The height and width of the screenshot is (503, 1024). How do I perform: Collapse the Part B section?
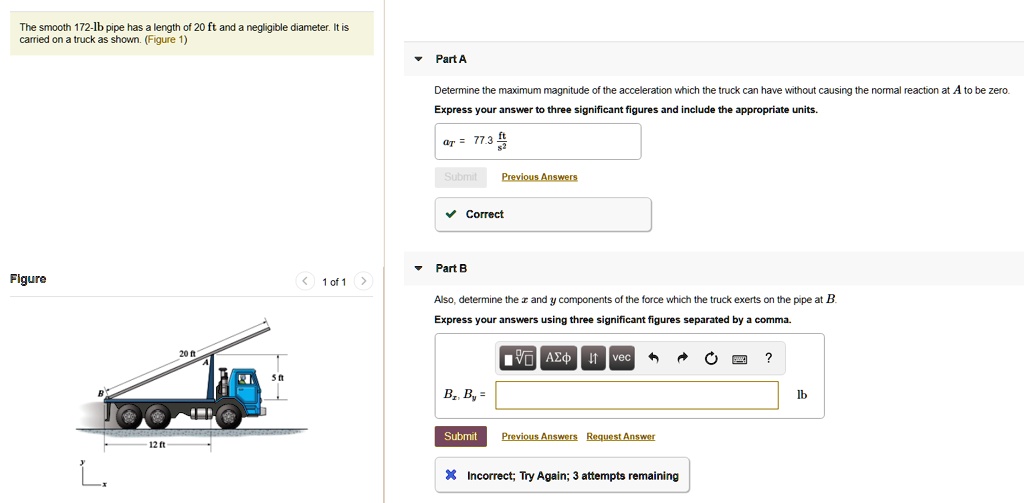(x=419, y=268)
